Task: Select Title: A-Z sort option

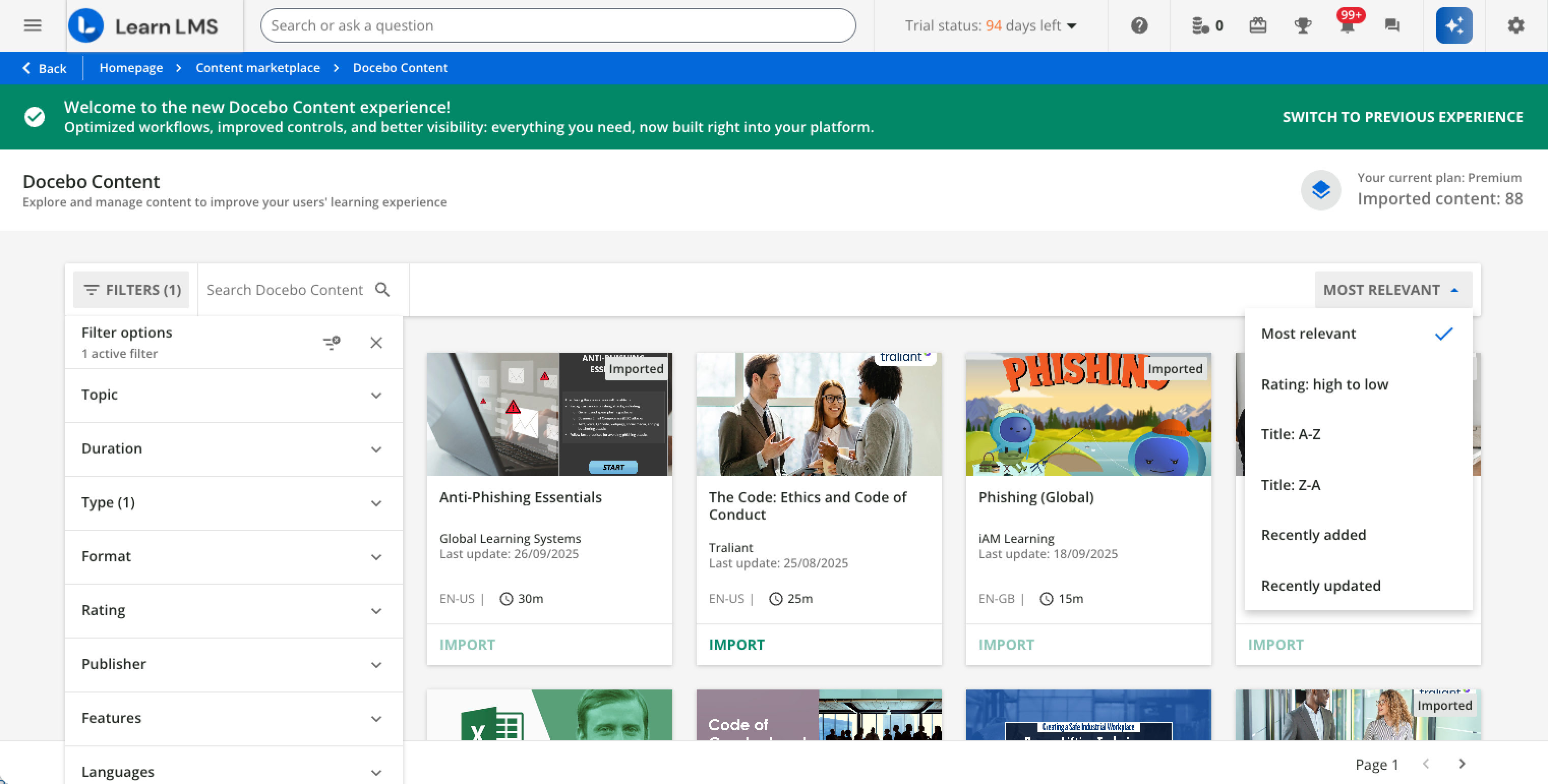Action: [x=1290, y=434]
